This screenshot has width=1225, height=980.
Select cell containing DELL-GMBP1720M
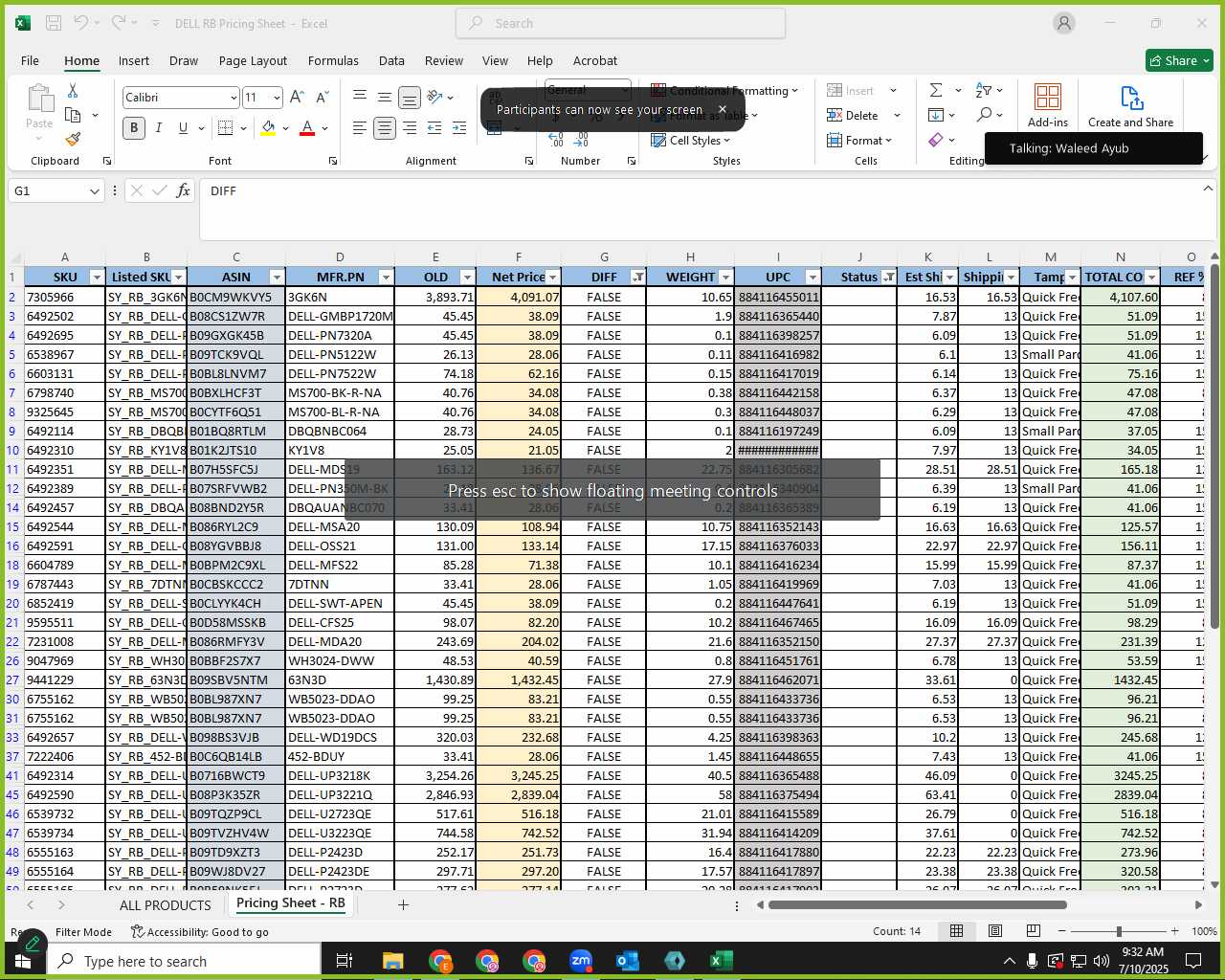click(x=340, y=316)
